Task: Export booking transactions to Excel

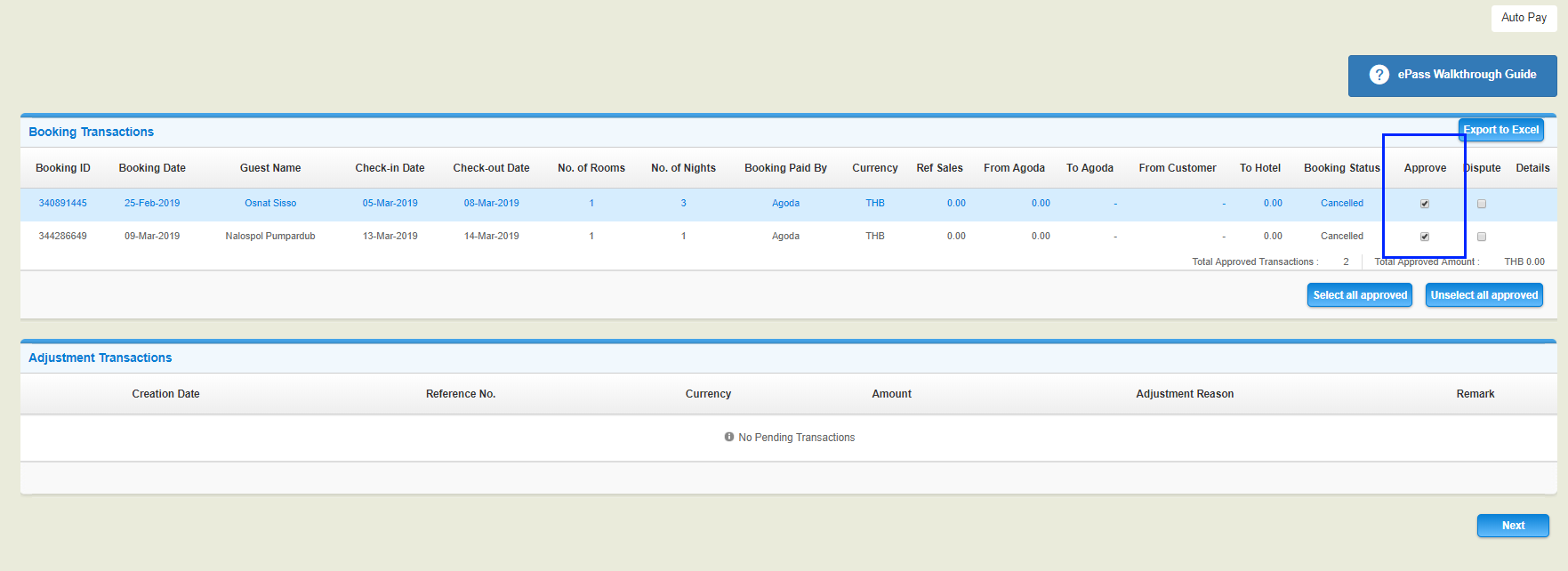Action: [1500, 130]
